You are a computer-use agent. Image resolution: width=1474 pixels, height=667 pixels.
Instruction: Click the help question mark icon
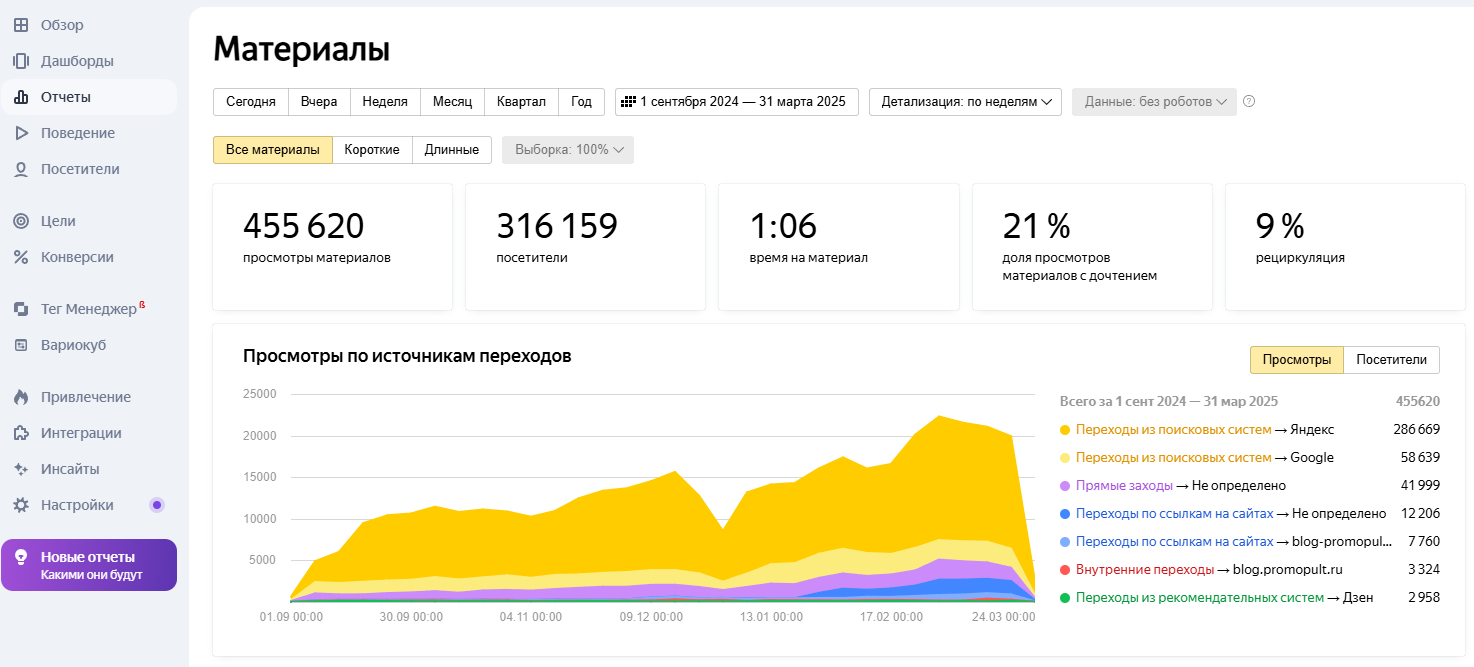pos(1248,101)
